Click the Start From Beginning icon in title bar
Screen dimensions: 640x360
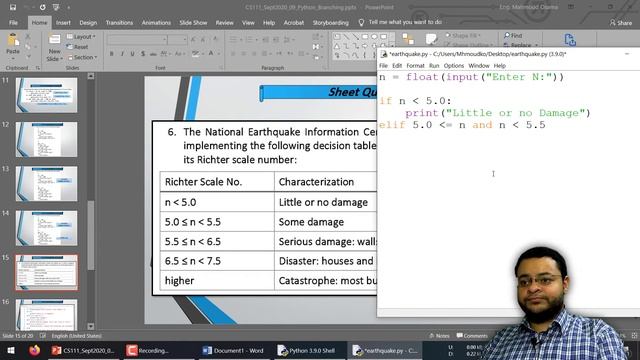click(x=56, y=7)
